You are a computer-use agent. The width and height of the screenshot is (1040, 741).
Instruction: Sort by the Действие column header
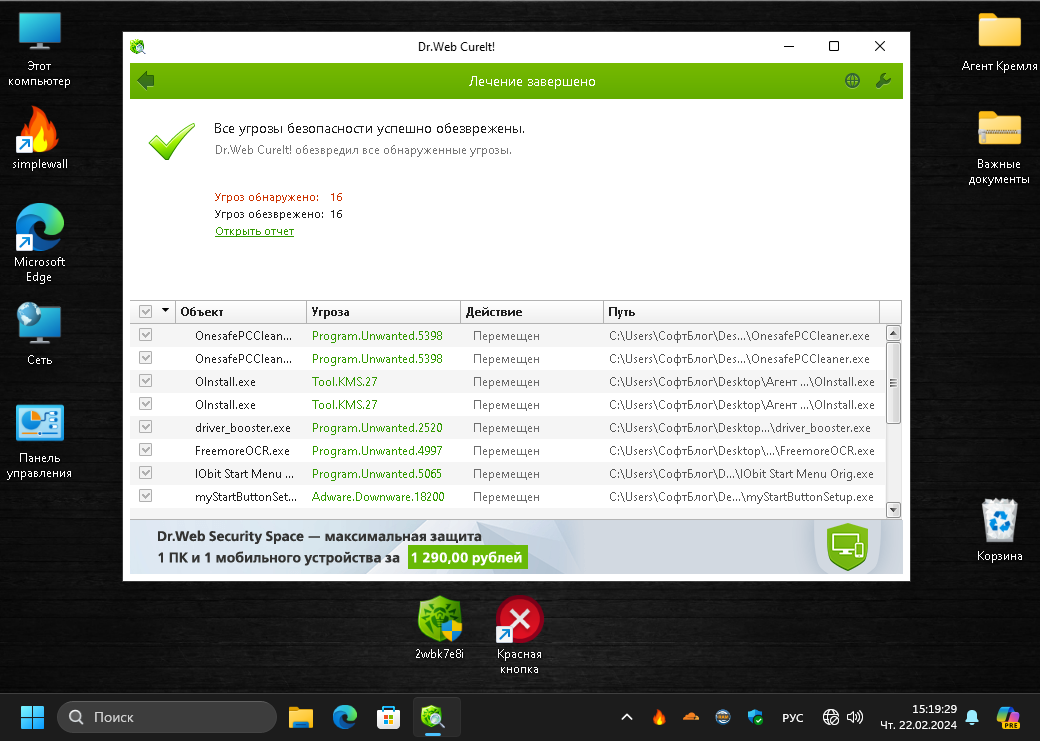click(x=532, y=312)
